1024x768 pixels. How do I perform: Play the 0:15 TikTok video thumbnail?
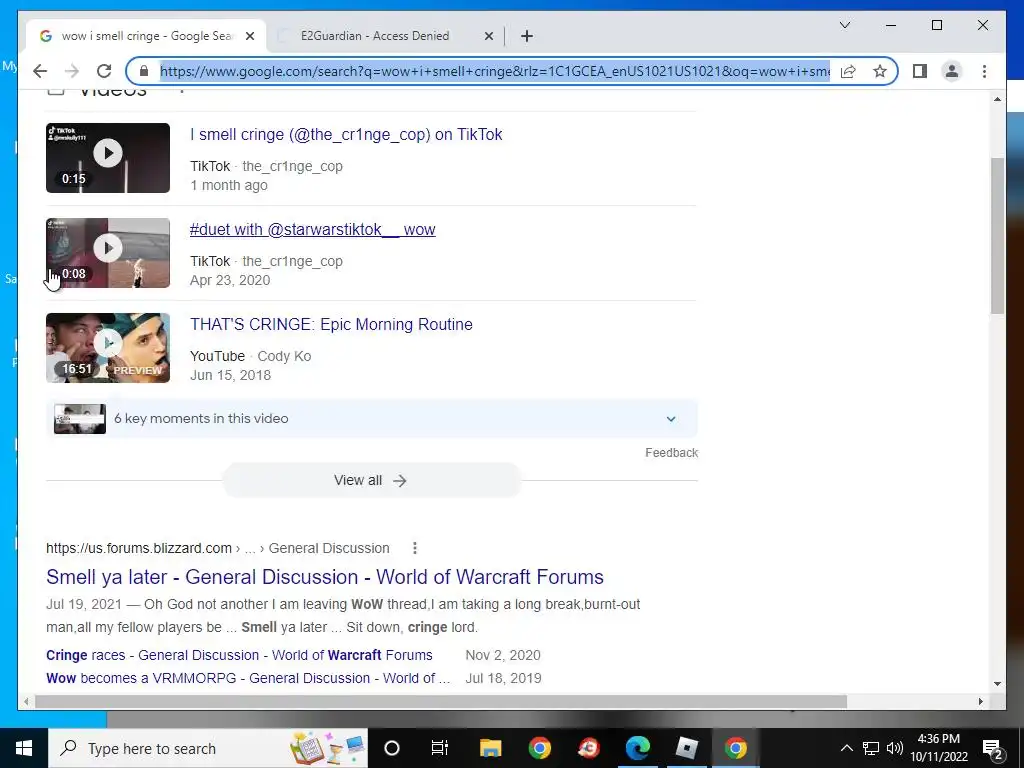108,157
